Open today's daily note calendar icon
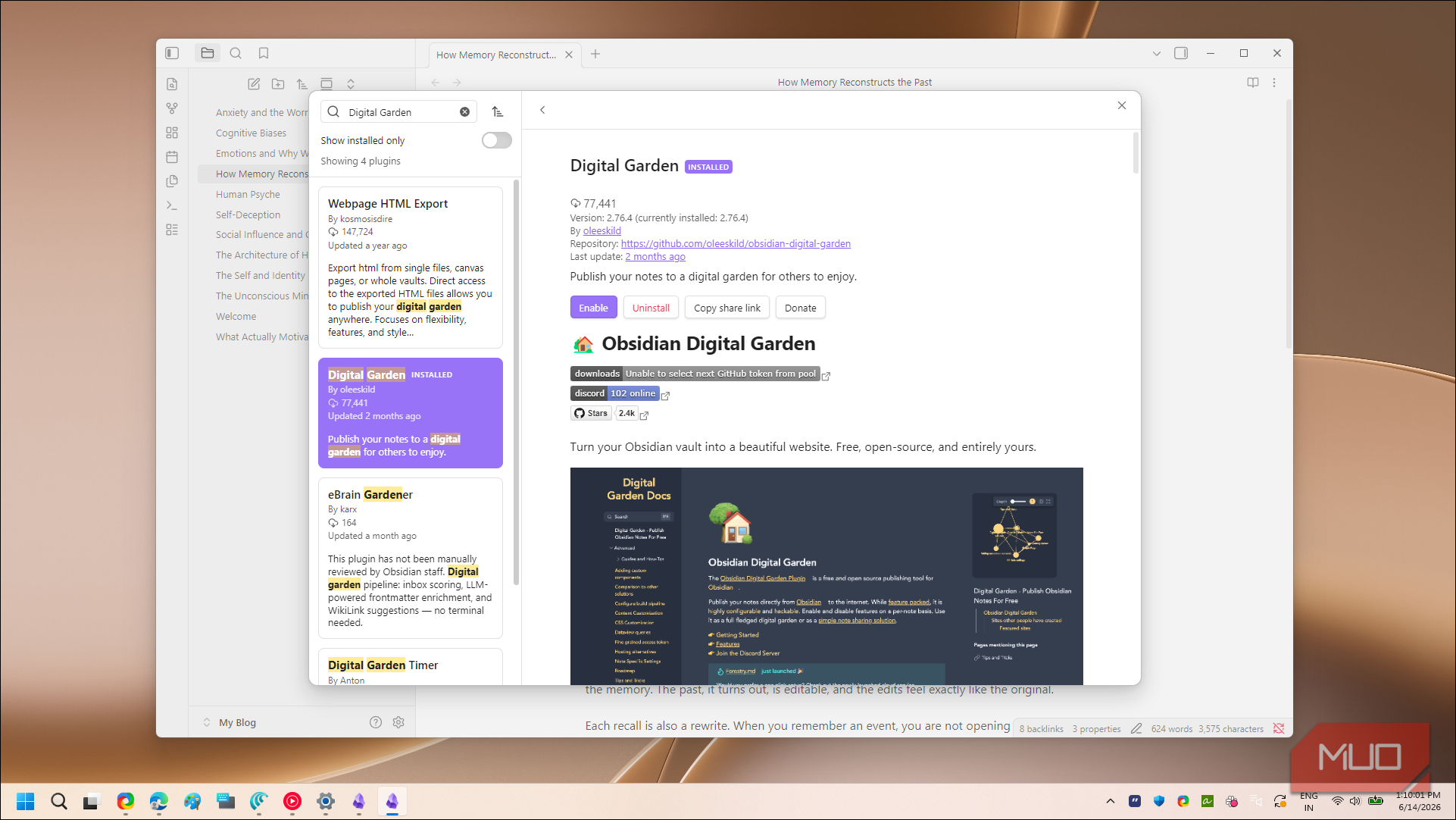Screen dimensions: 1456x820 pos(172,157)
